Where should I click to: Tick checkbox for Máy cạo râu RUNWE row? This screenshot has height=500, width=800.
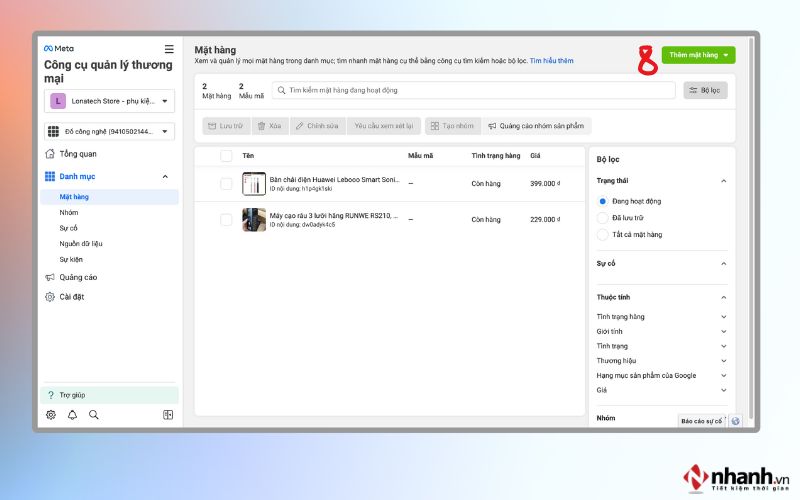pos(226,220)
